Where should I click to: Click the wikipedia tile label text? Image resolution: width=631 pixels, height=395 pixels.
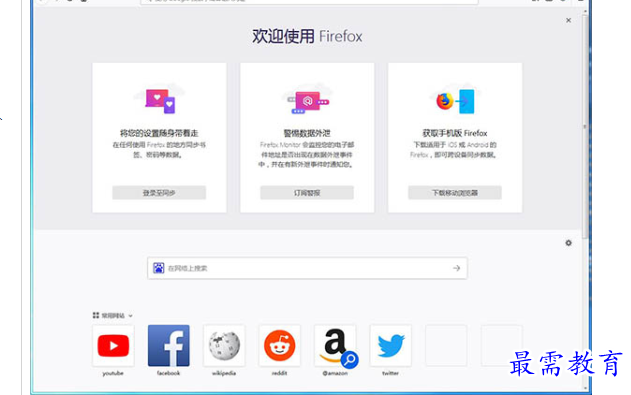224,373
